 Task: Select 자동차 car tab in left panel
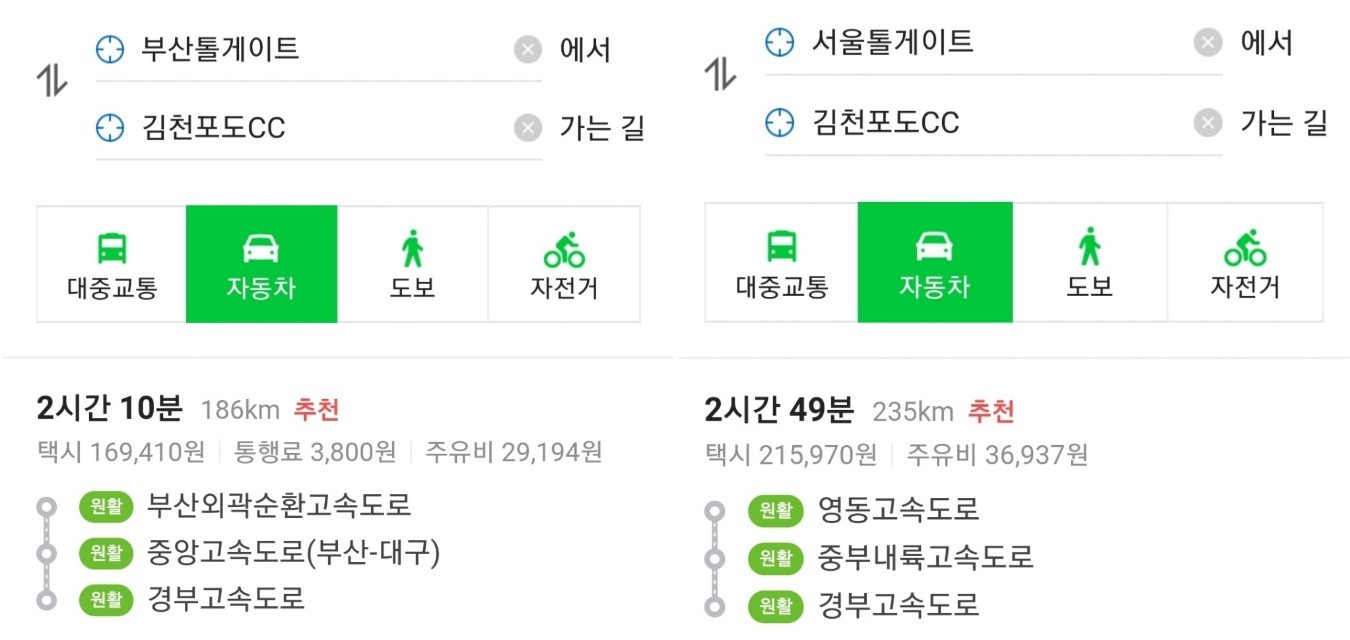pos(261,265)
